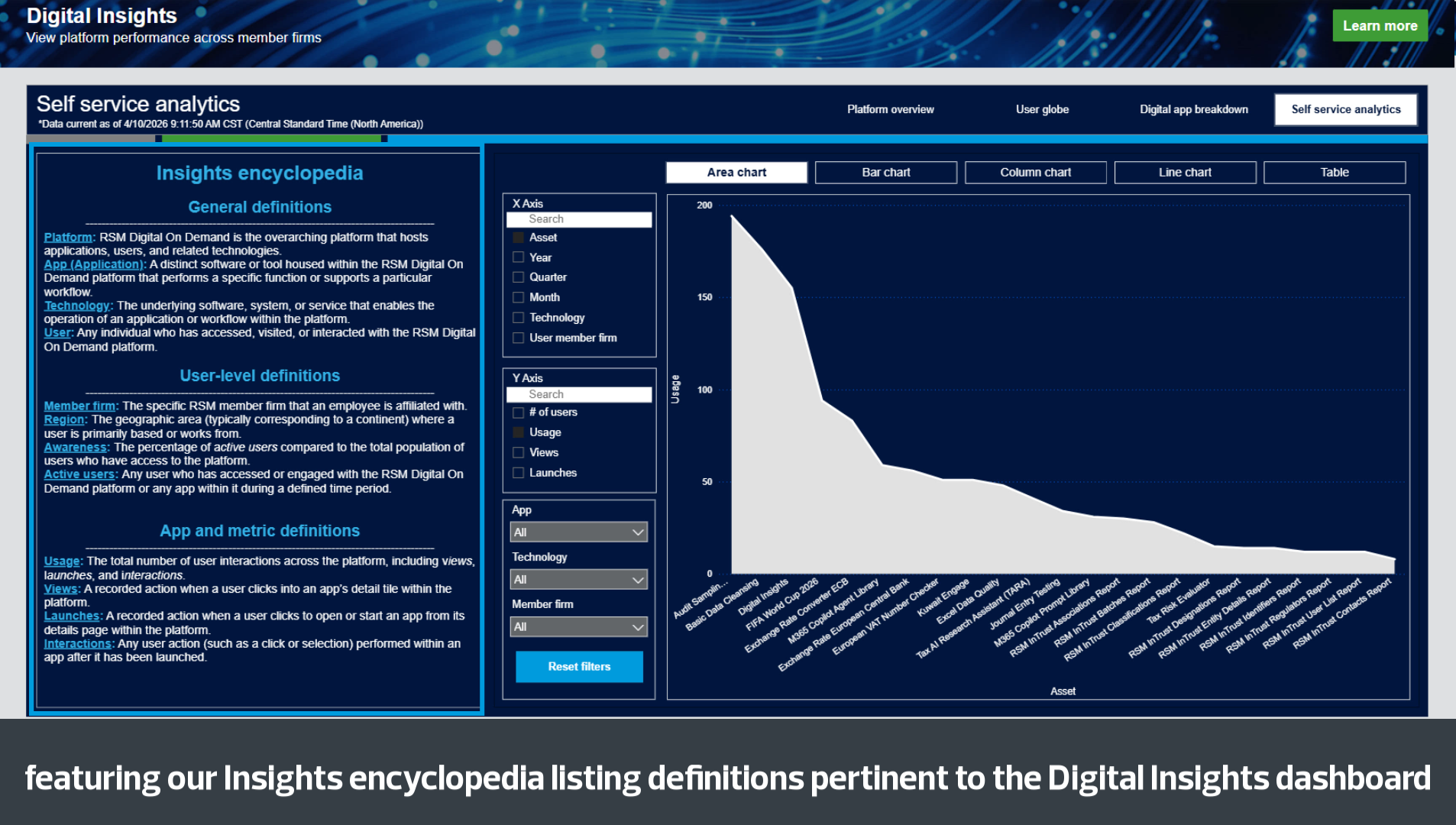This screenshot has height=825, width=1456.
Task: Click the Active users definition link
Action: pos(79,474)
